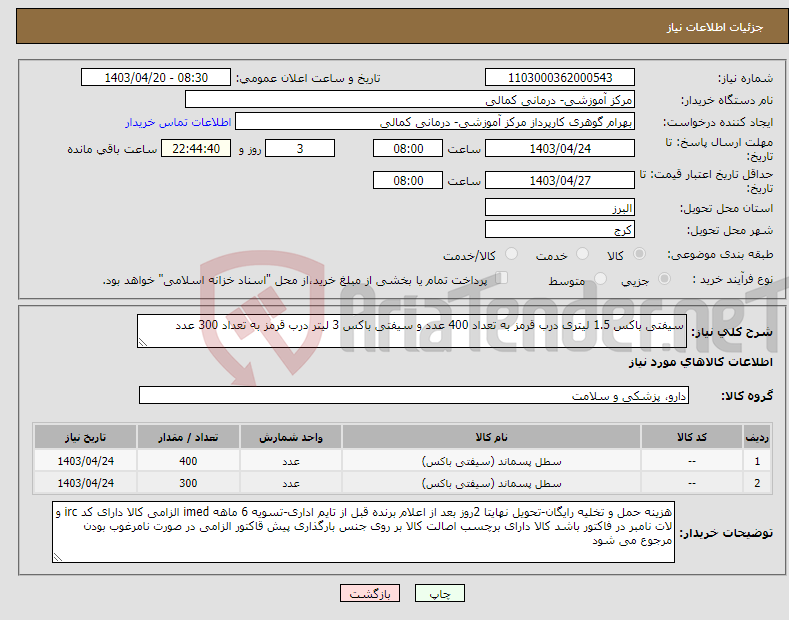
Task: Open اطلاعات تماس خریدار link
Action: pos(178,122)
